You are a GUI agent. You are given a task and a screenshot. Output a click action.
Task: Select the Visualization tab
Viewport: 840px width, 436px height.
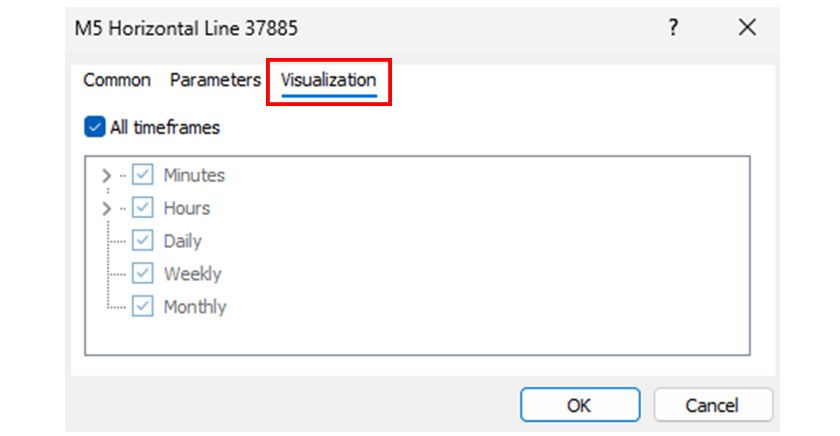[x=328, y=80]
